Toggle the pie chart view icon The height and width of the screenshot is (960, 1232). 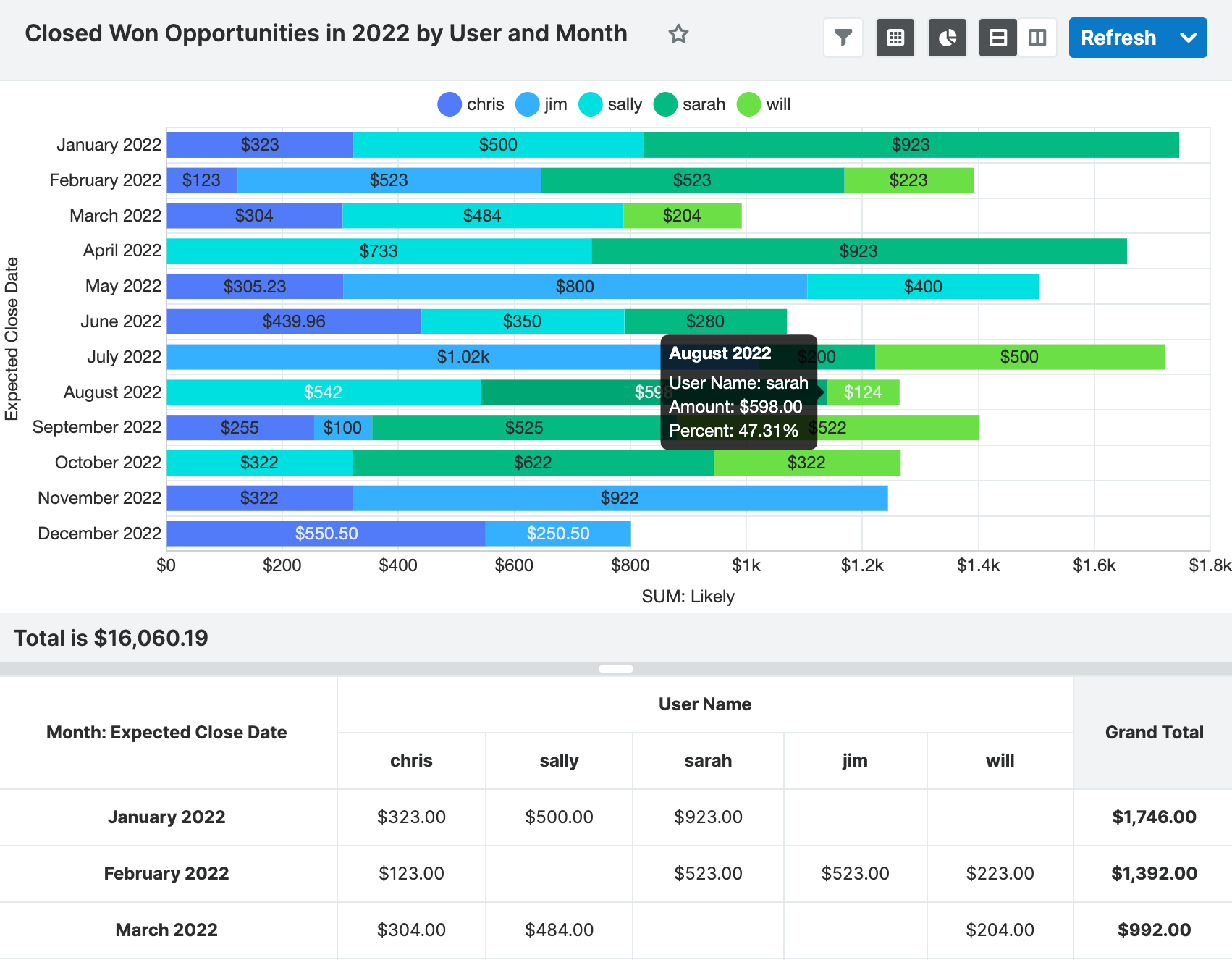pyautogui.click(x=948, y=38)
